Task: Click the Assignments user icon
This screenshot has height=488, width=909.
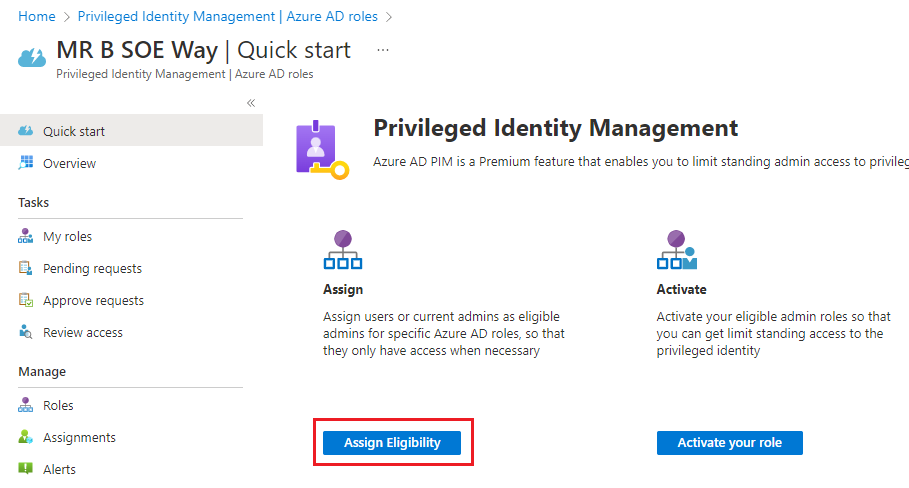Action: pyautogui.click(x=26, y=437)
